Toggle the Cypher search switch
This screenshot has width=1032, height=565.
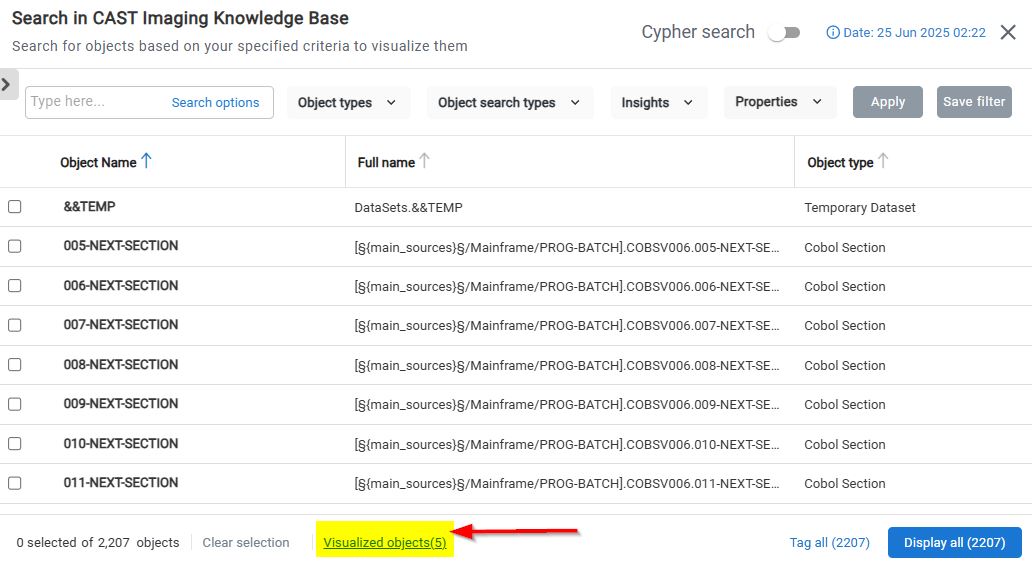tap(784, 33)
